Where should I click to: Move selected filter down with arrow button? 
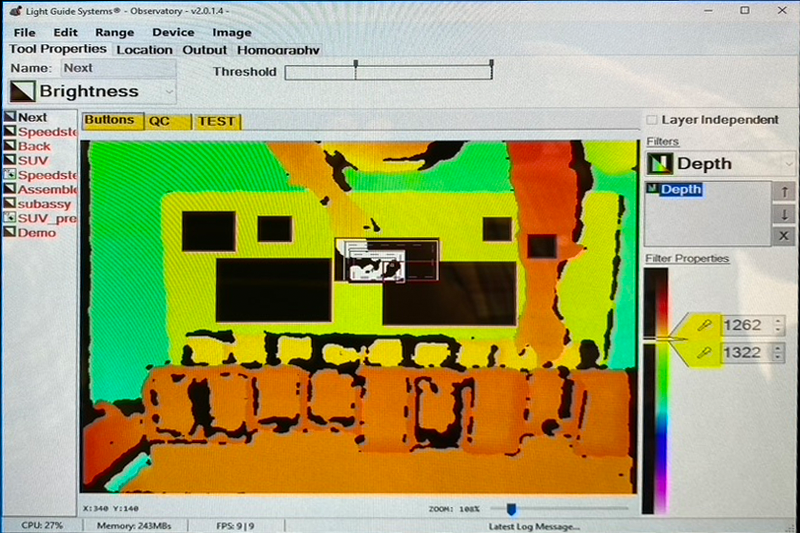[785, 214]
